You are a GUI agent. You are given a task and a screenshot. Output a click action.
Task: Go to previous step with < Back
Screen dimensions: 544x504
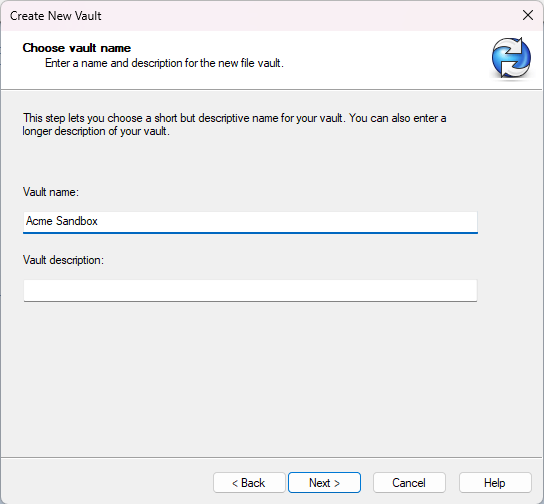tap(249, 482)
